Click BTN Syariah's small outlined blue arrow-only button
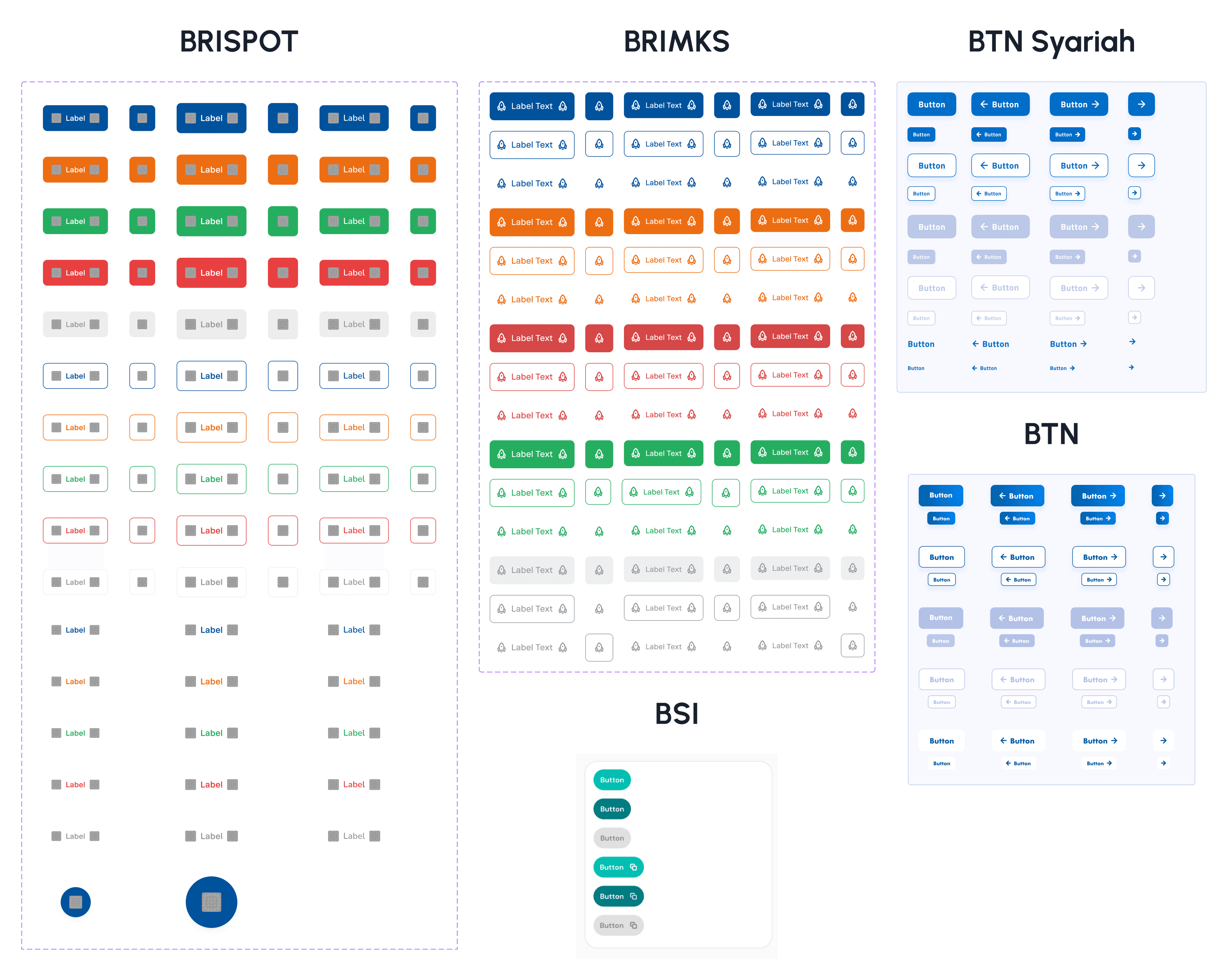This screenshot has height=980, width=1228. point(1134,193)
